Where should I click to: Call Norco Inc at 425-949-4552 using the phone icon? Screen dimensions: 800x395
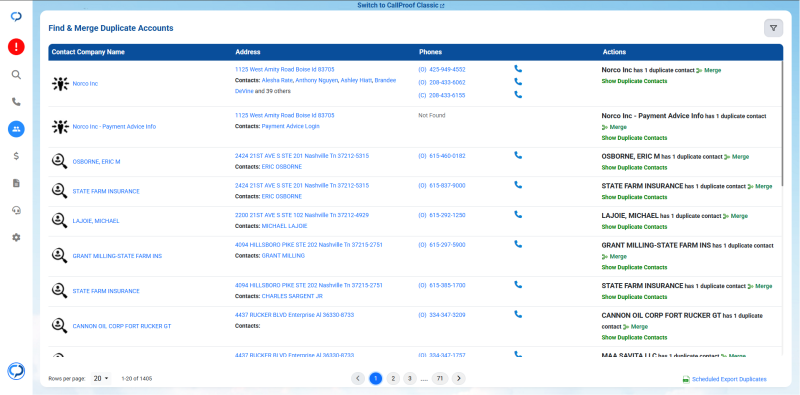coord(518,68)
